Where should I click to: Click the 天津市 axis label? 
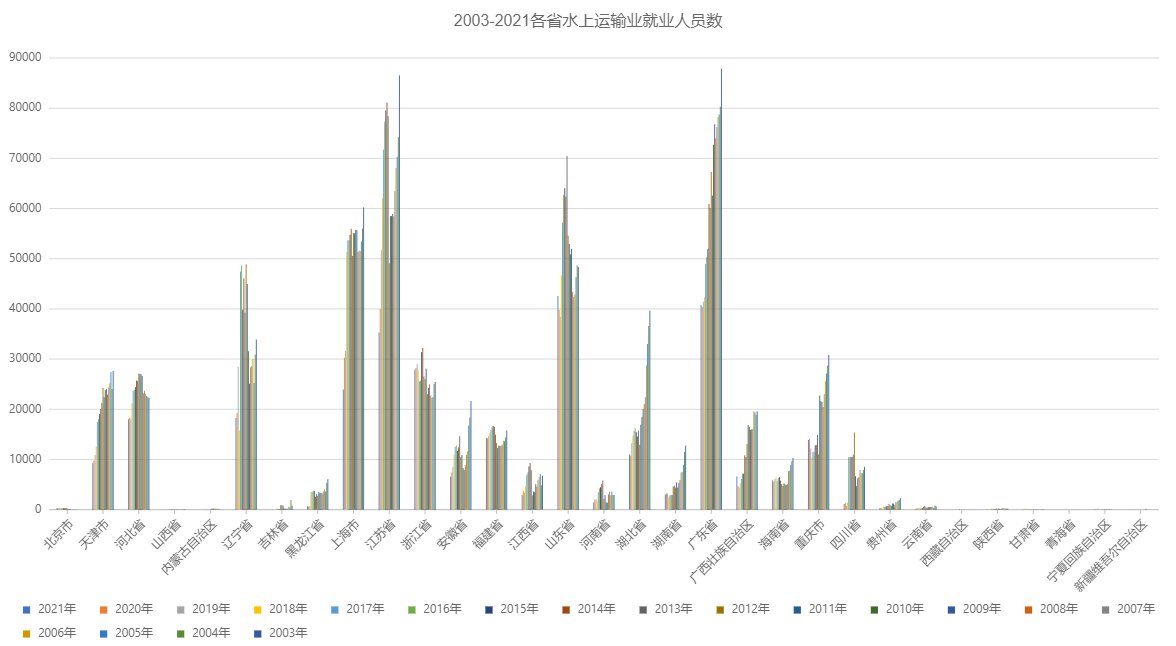click(x=94, y=533)
